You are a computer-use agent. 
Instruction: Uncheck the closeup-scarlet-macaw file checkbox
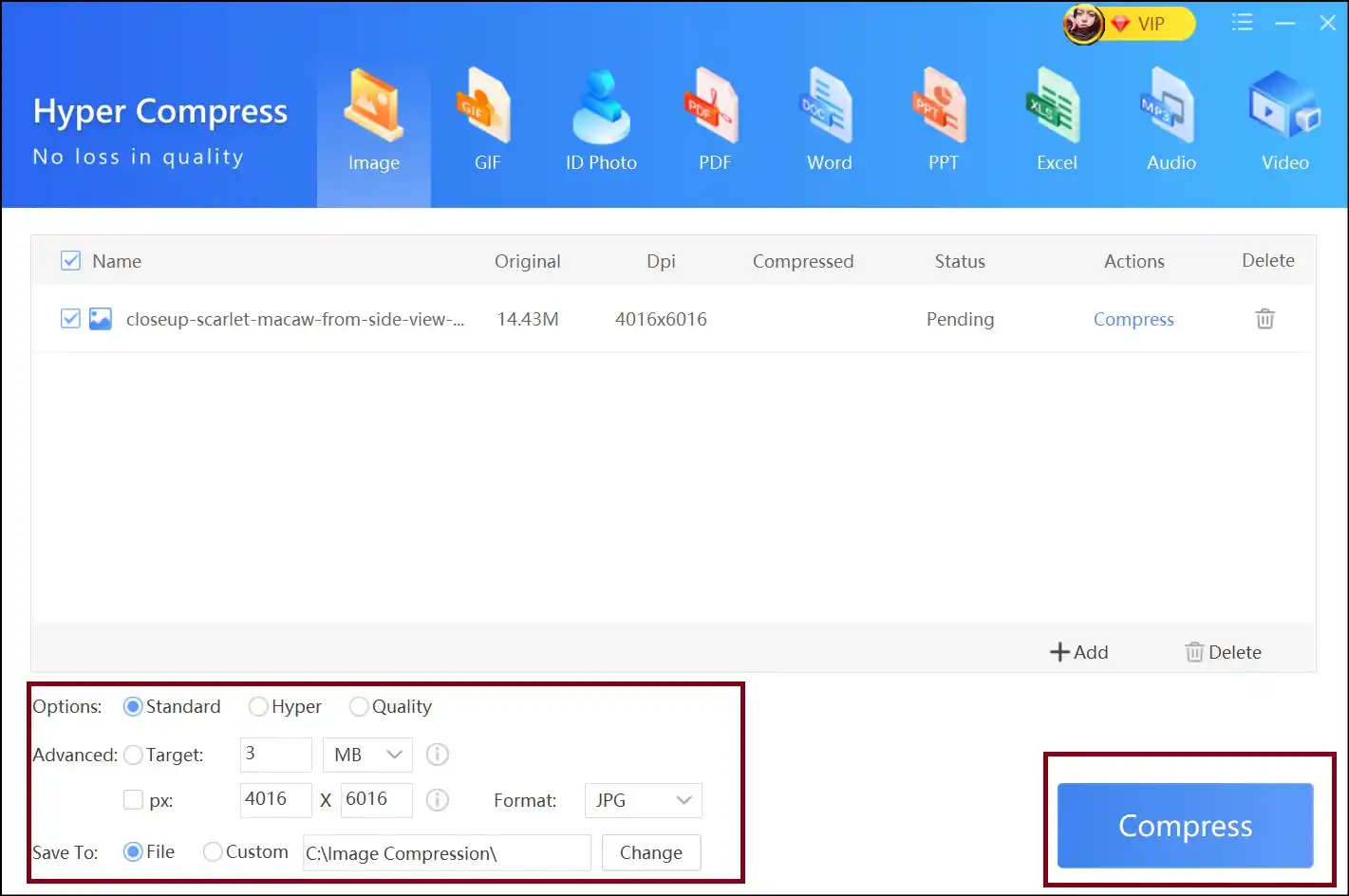click(x=70, y=319)
